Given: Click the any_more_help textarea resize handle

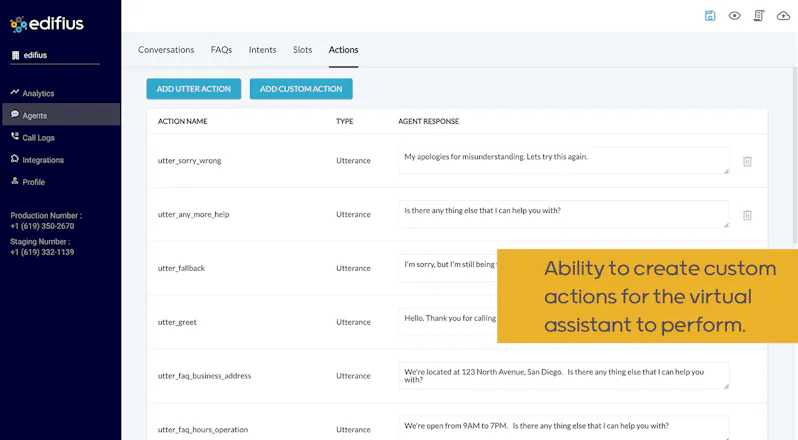Looking at the screenshot, I should tap(726, 225).
